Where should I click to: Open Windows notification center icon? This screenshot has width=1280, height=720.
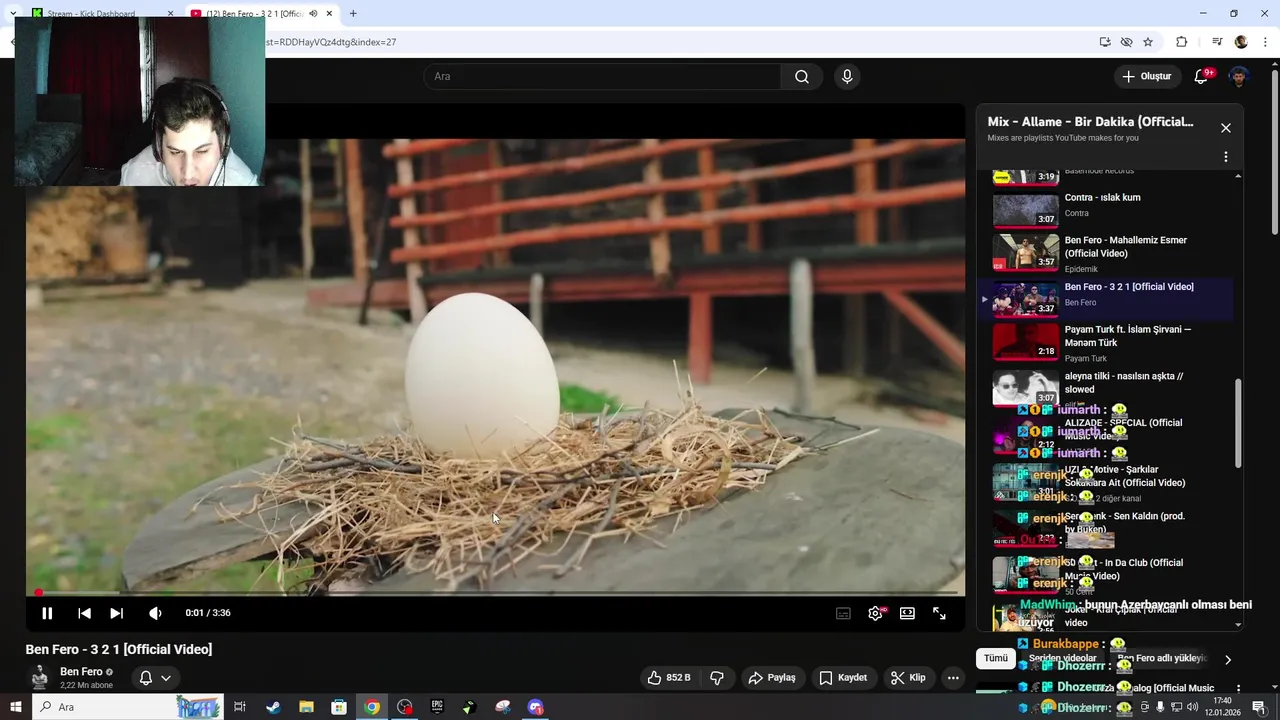pos(1258,707)
